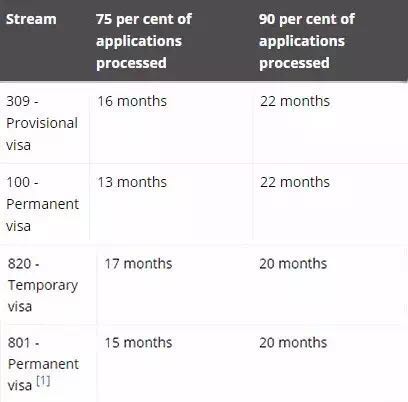Click 22 months in the 100 Permanent row

[x=295, y=182]
